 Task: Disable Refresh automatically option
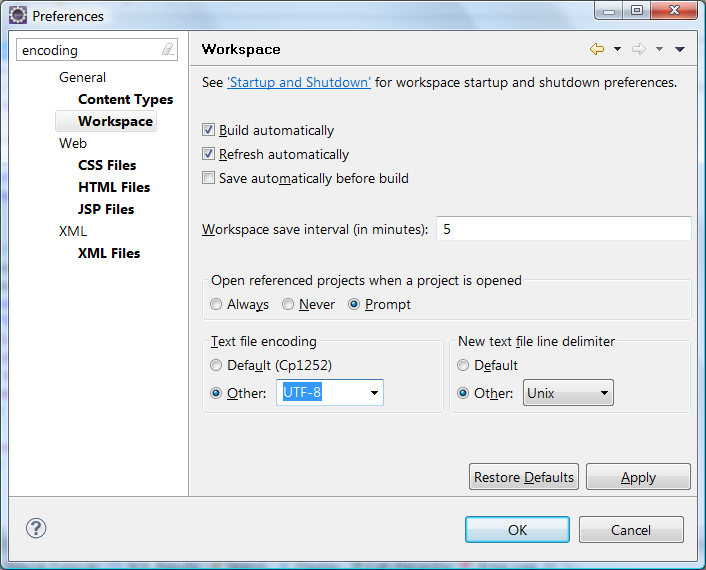[x=209, y=154]
